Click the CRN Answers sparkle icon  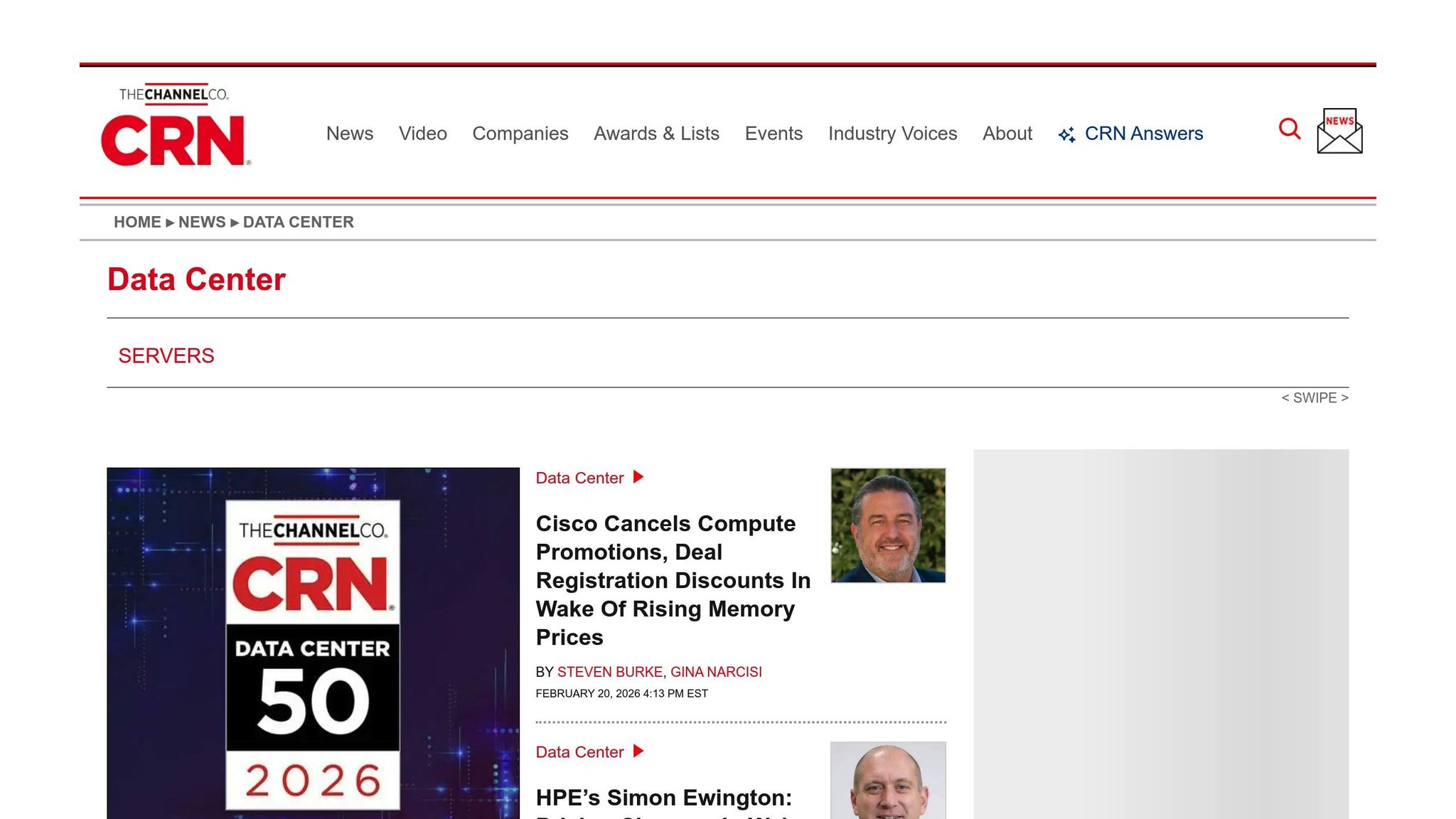click(x=1066, y=134)
